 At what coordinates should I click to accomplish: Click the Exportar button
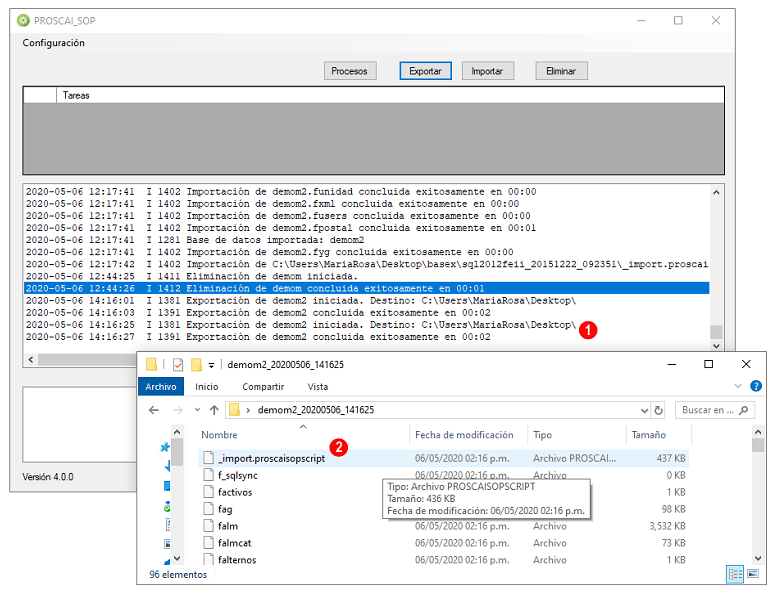(x=425, y=71)
